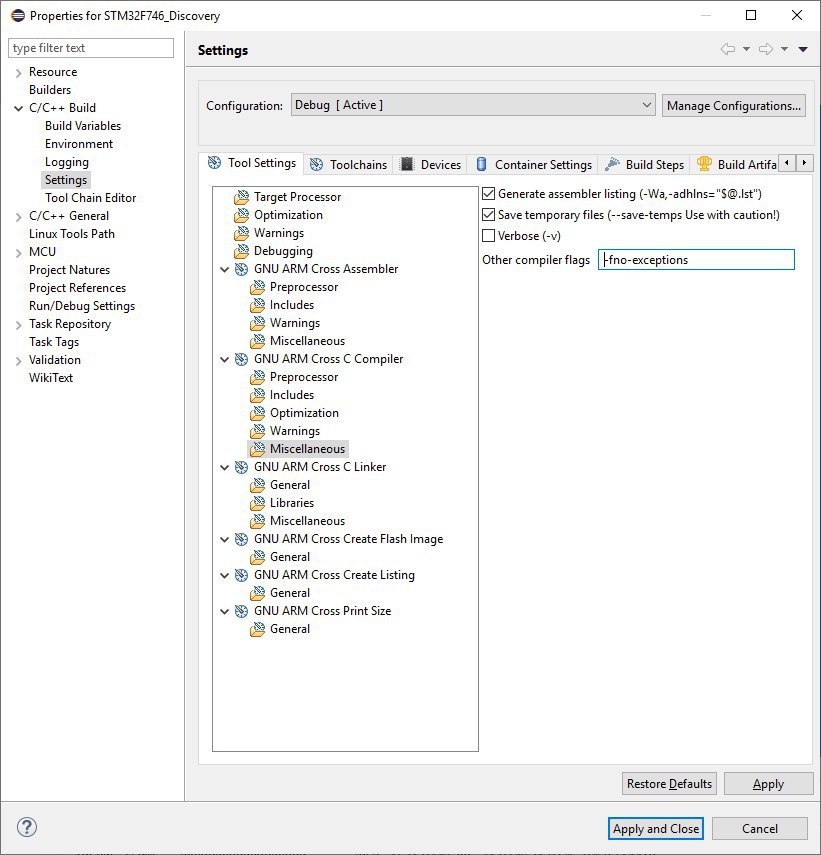Select C Compiler Preprocessor item
Viewport: 821px width, 855px height.
(304, 377)
